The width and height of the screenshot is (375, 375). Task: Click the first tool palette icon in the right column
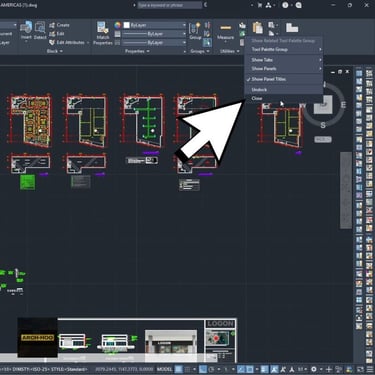click(369, 73)
